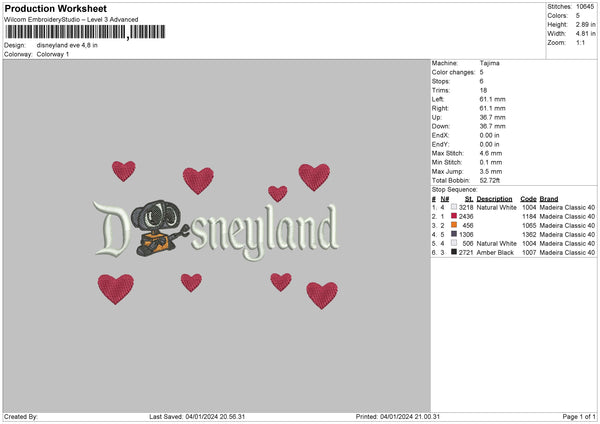This screenshot has width=600, height=424.
Task: Click the WALL-E robot in the design
Action: pos(160,228)
